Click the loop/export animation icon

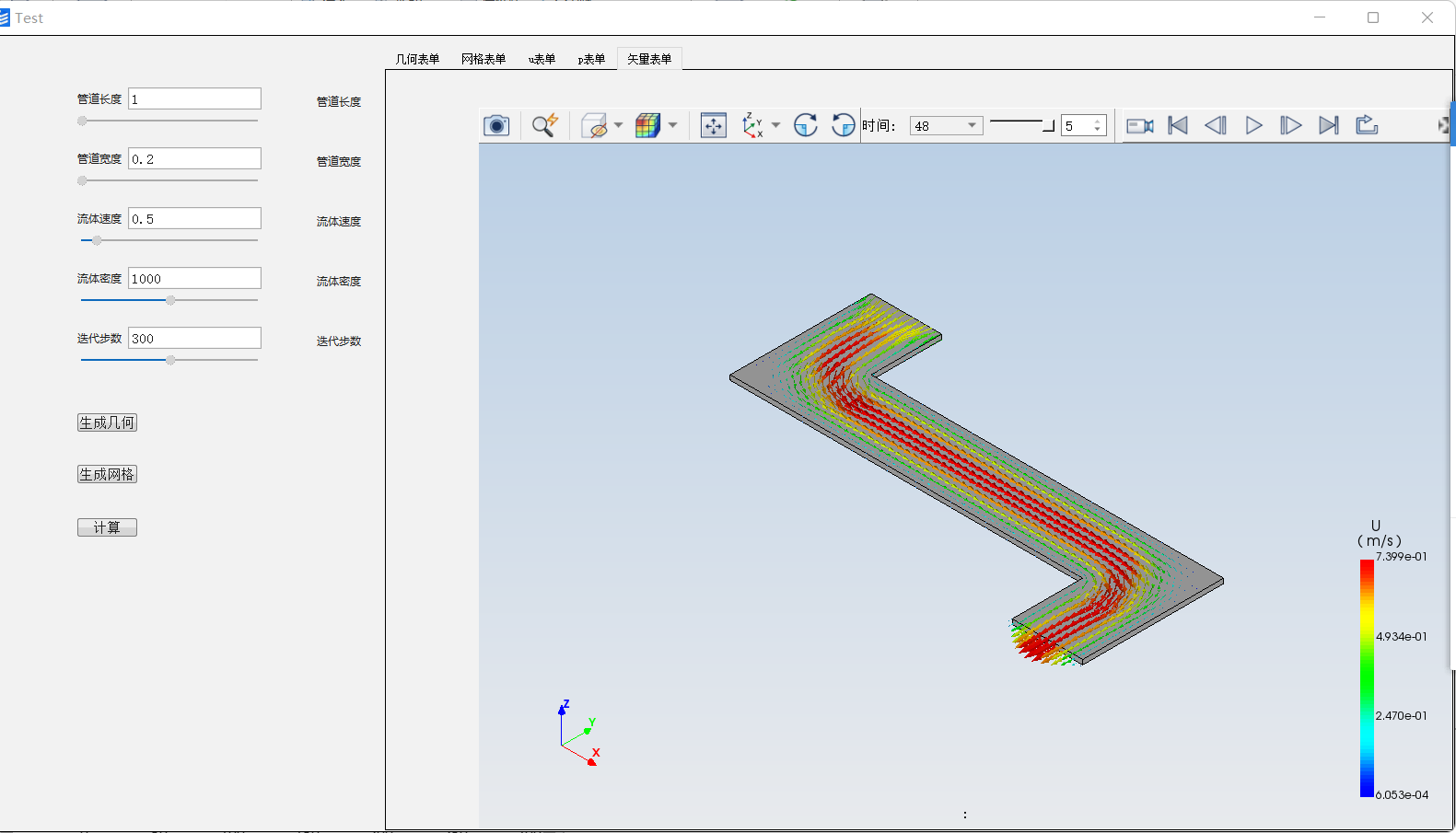point(1367,125)
